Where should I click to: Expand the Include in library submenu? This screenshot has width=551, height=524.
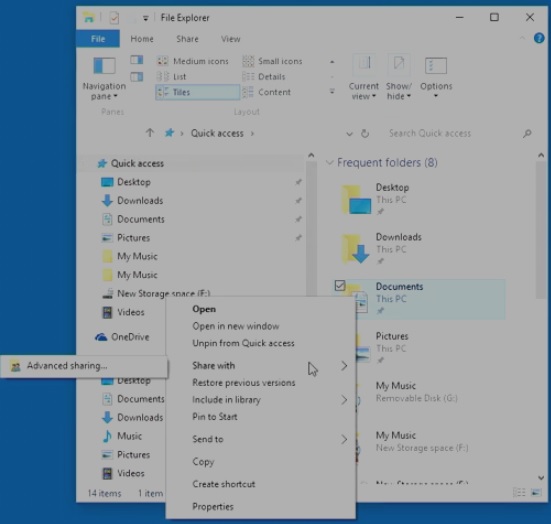coord(260,400)
